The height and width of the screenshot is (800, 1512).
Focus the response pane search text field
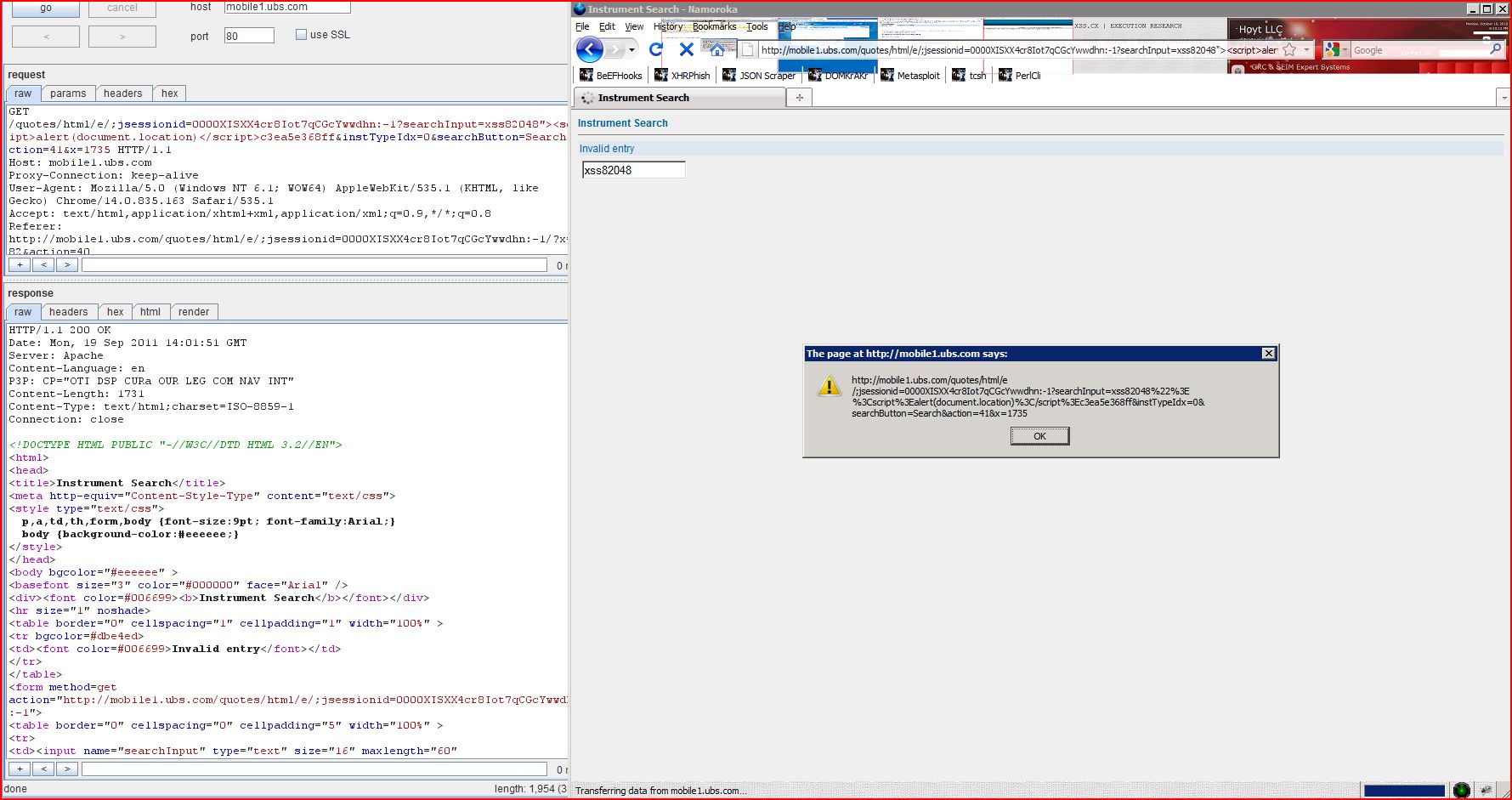[314, 769]
